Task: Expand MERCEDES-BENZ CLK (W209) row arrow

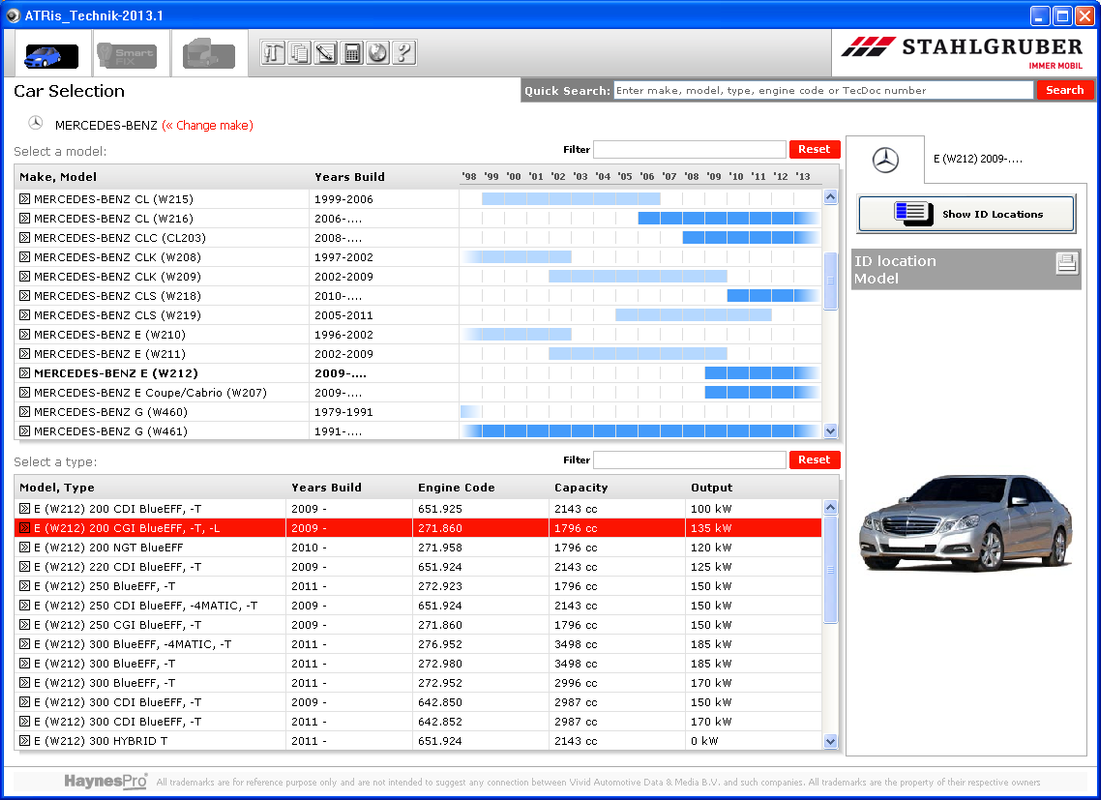Action: click(25, 276)
